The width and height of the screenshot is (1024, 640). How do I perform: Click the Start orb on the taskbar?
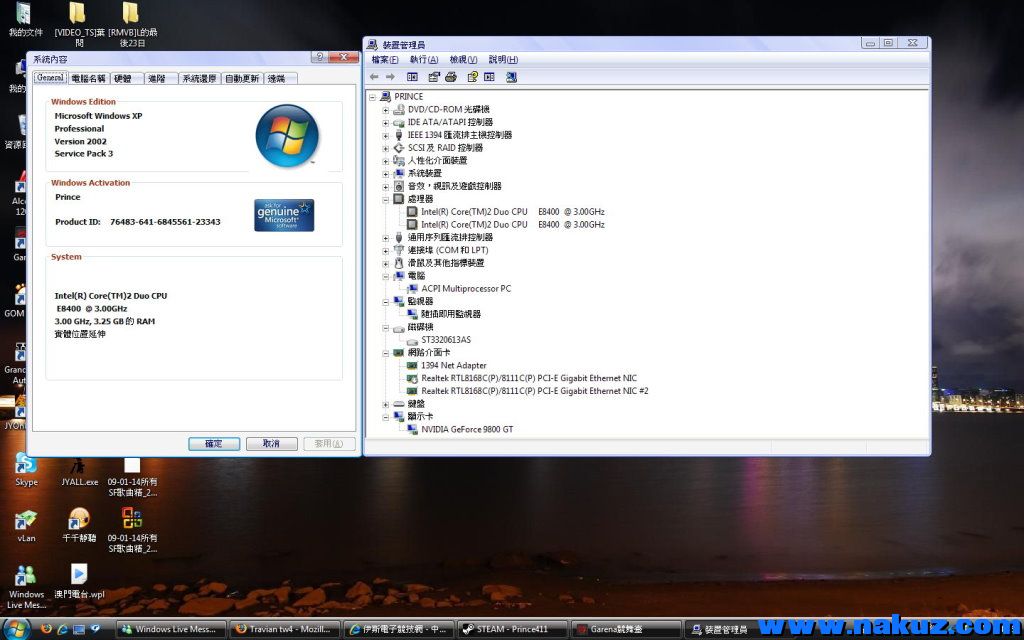16,629
